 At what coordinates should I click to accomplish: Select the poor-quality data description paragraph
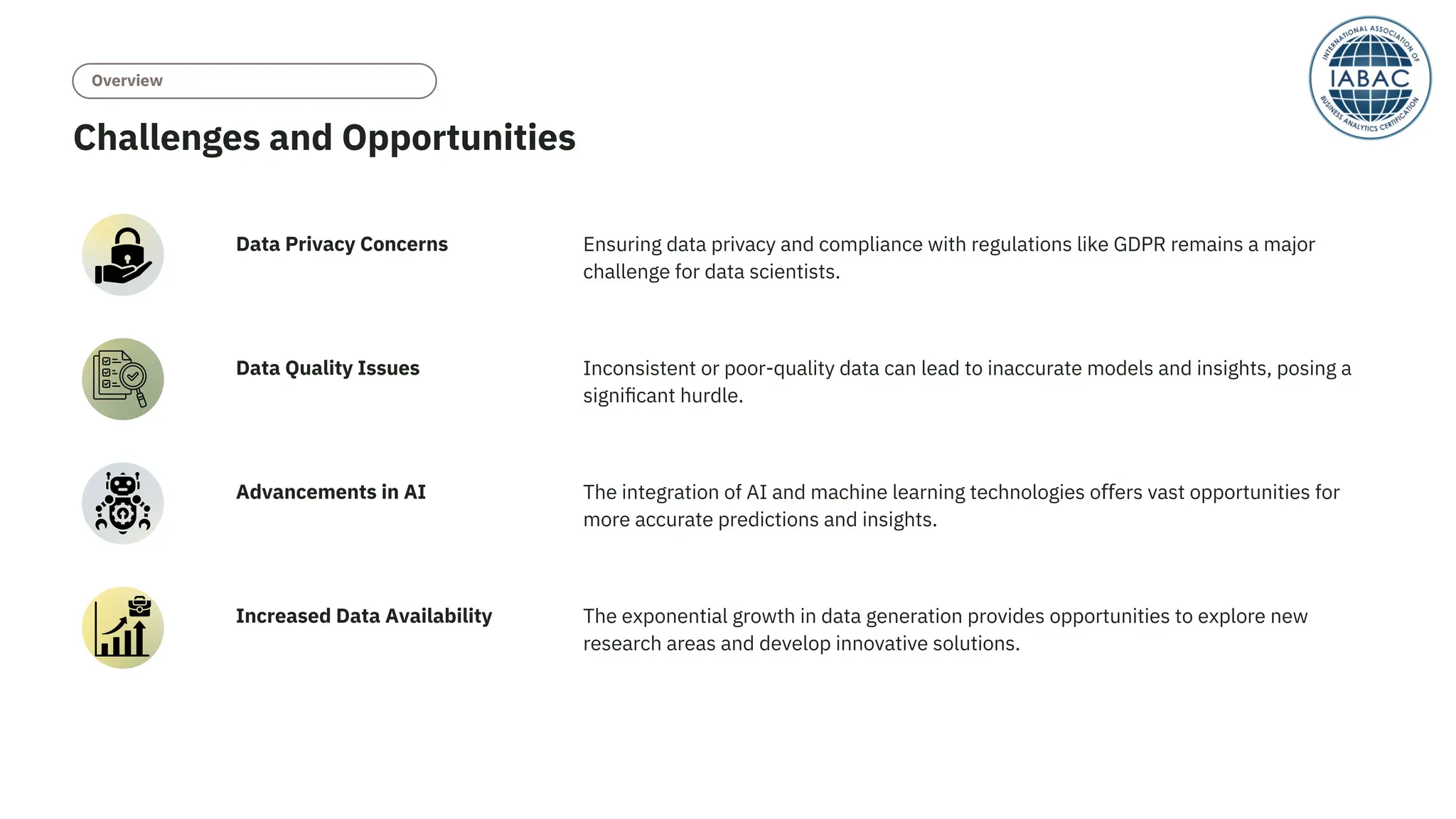(x=967, y=382)
